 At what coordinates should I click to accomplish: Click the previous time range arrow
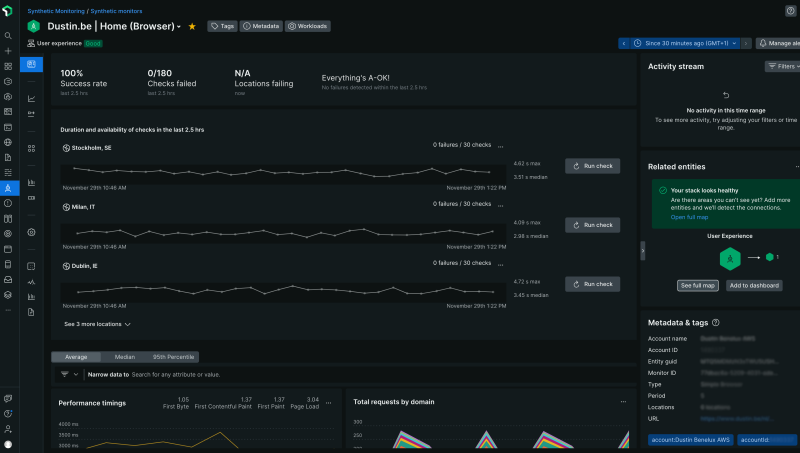click(x=624, y=44)
